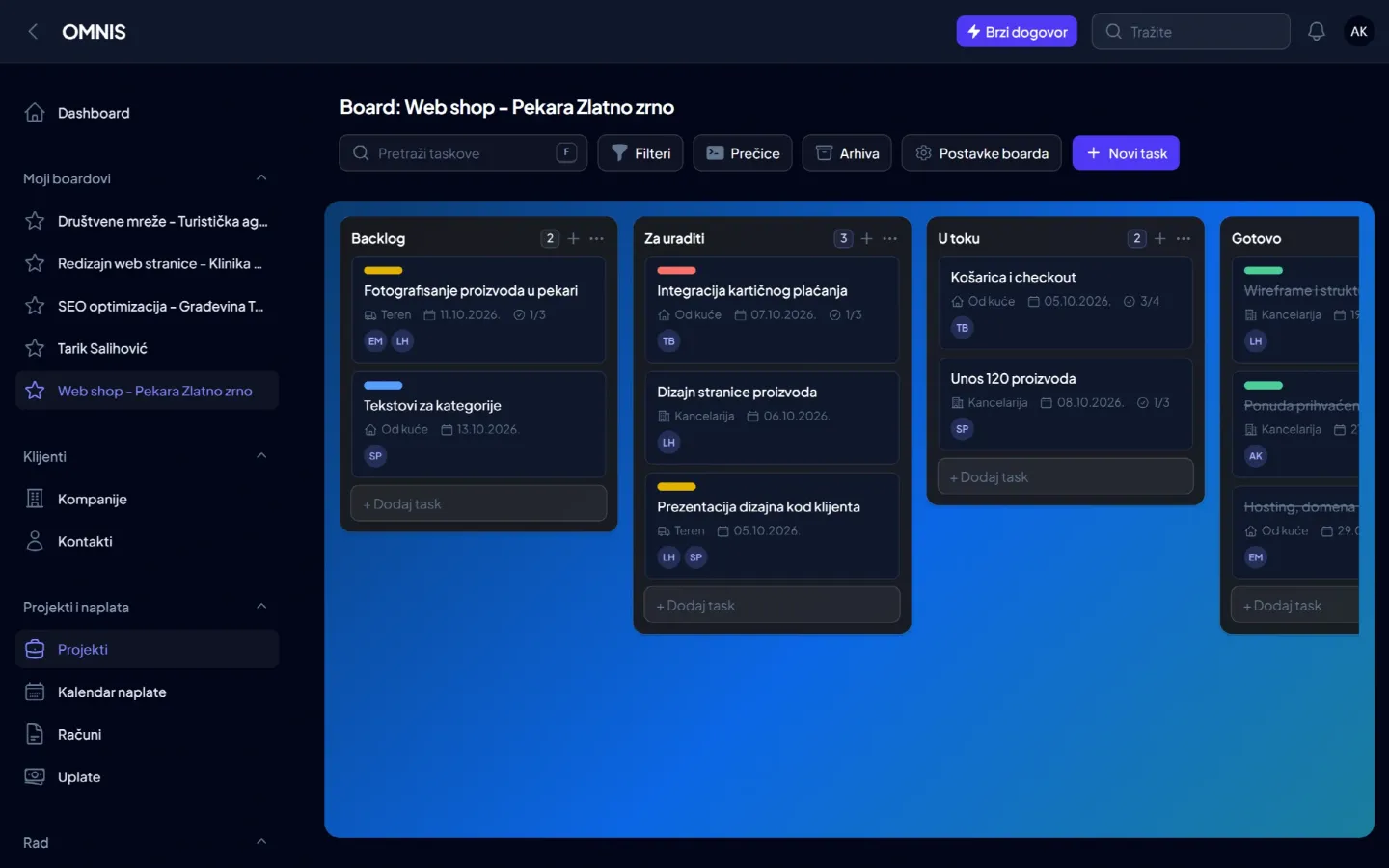The image size is (1389, 868).
Task: Create a Novi task
Action: pyautogui.click(x=1126, y=153)
